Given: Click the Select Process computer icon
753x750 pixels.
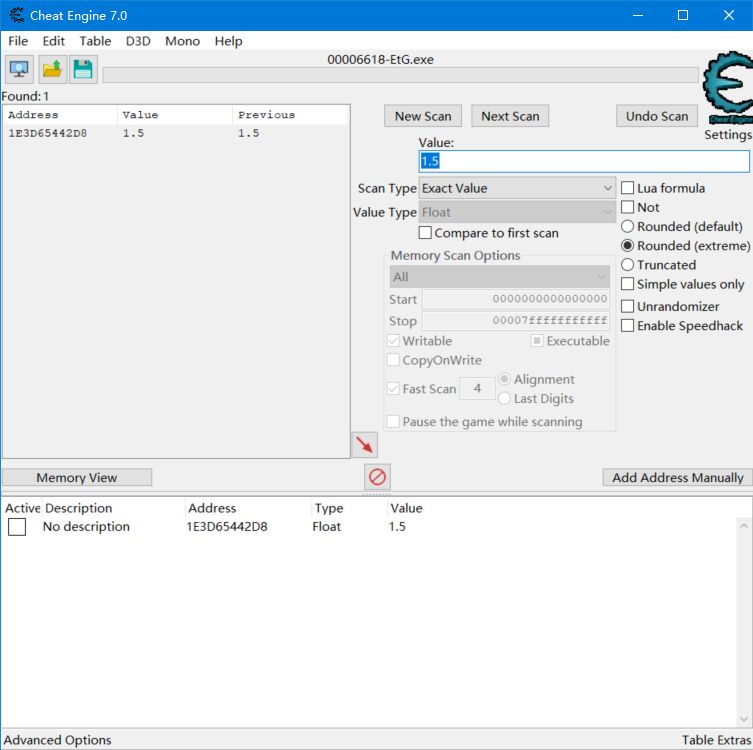Looking at the screenshot, I should pos(19,69).
